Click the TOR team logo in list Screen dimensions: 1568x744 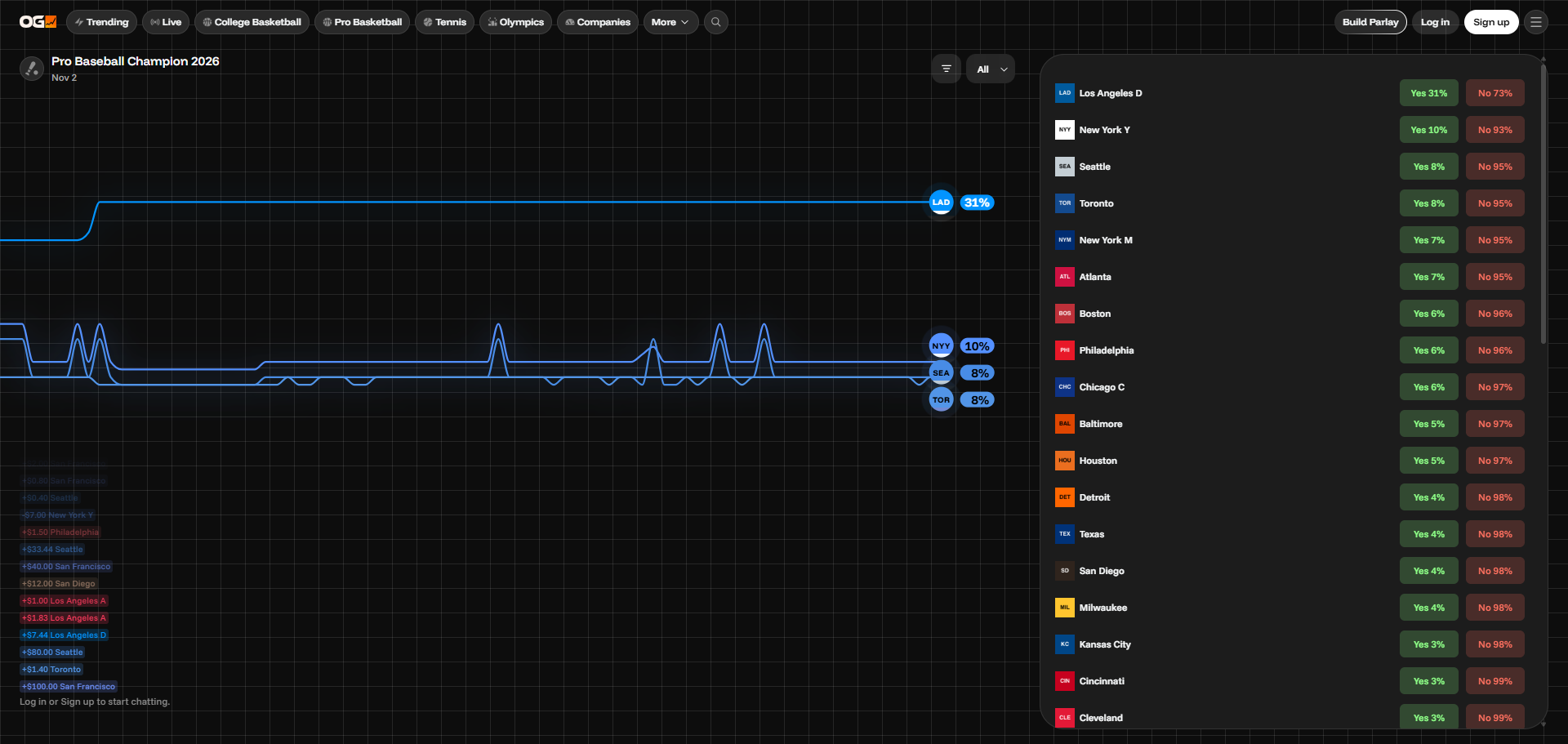point(1065,203)
